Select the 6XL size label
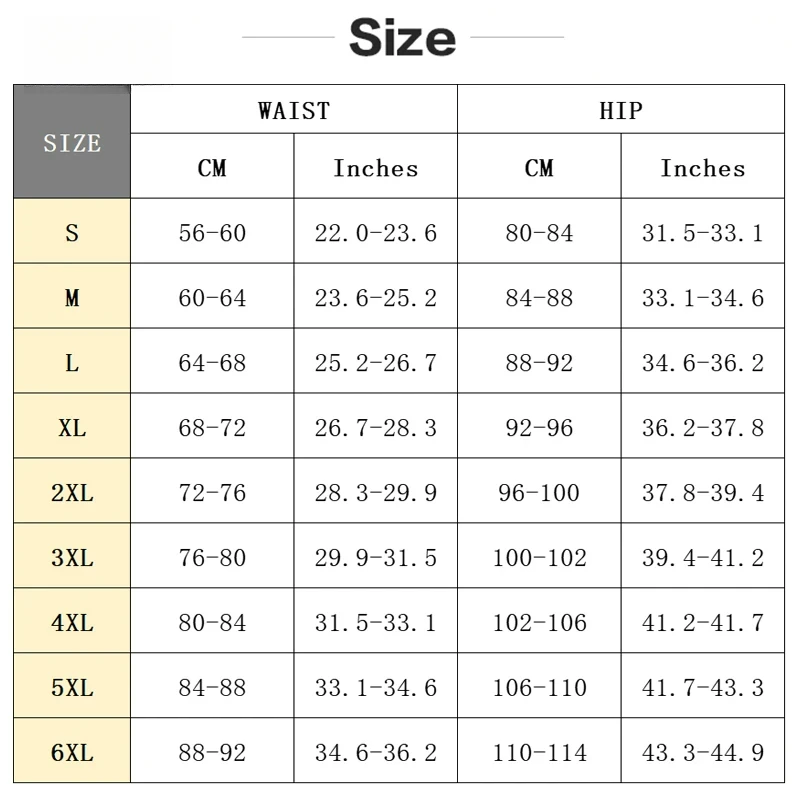 [x=72, y=751]
